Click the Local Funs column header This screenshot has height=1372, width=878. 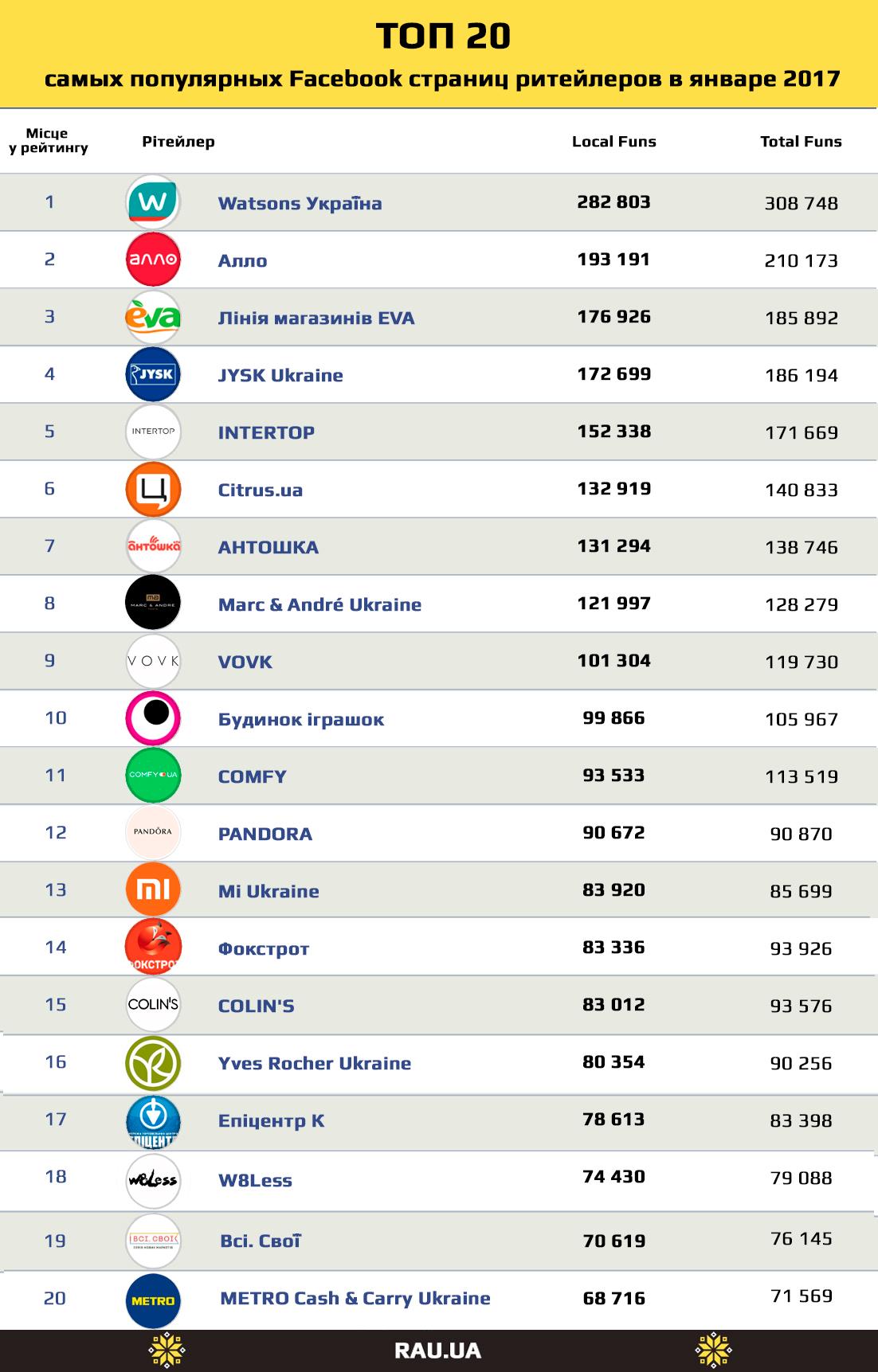point(613,142)
